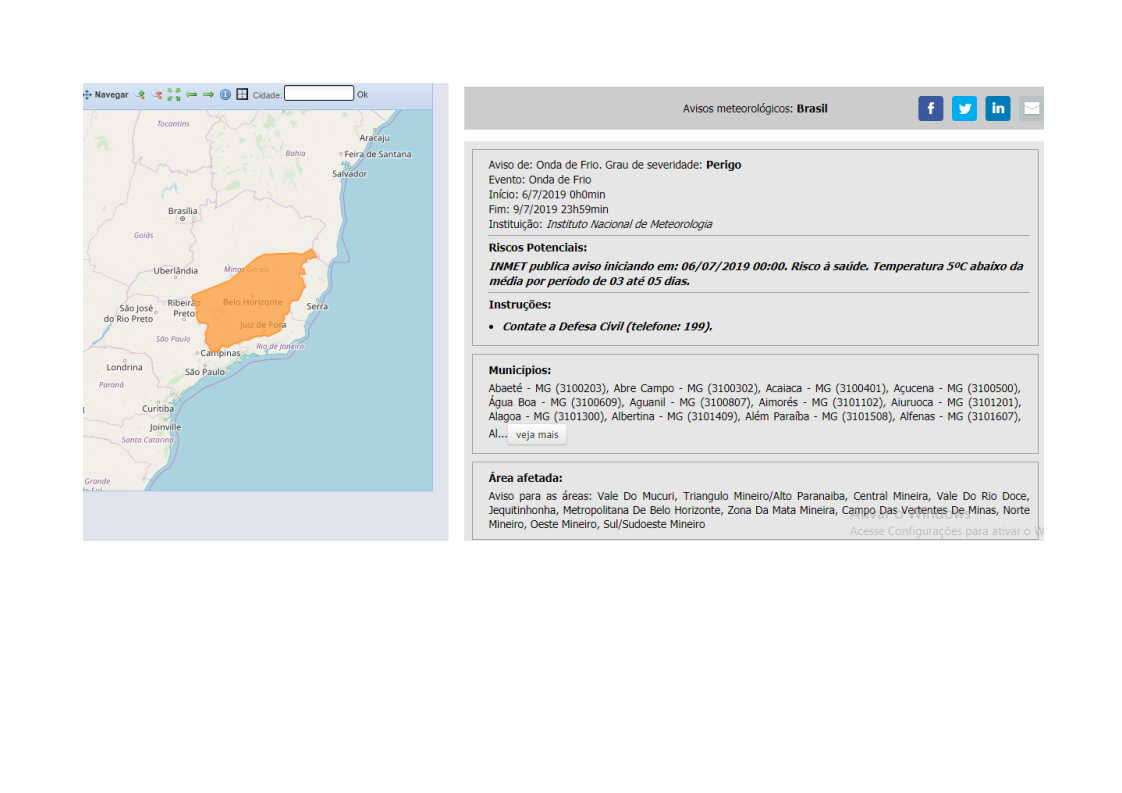Click the Área afetada heading
Viewport: 1122px width, 793px height.
(x=525, y=478)
